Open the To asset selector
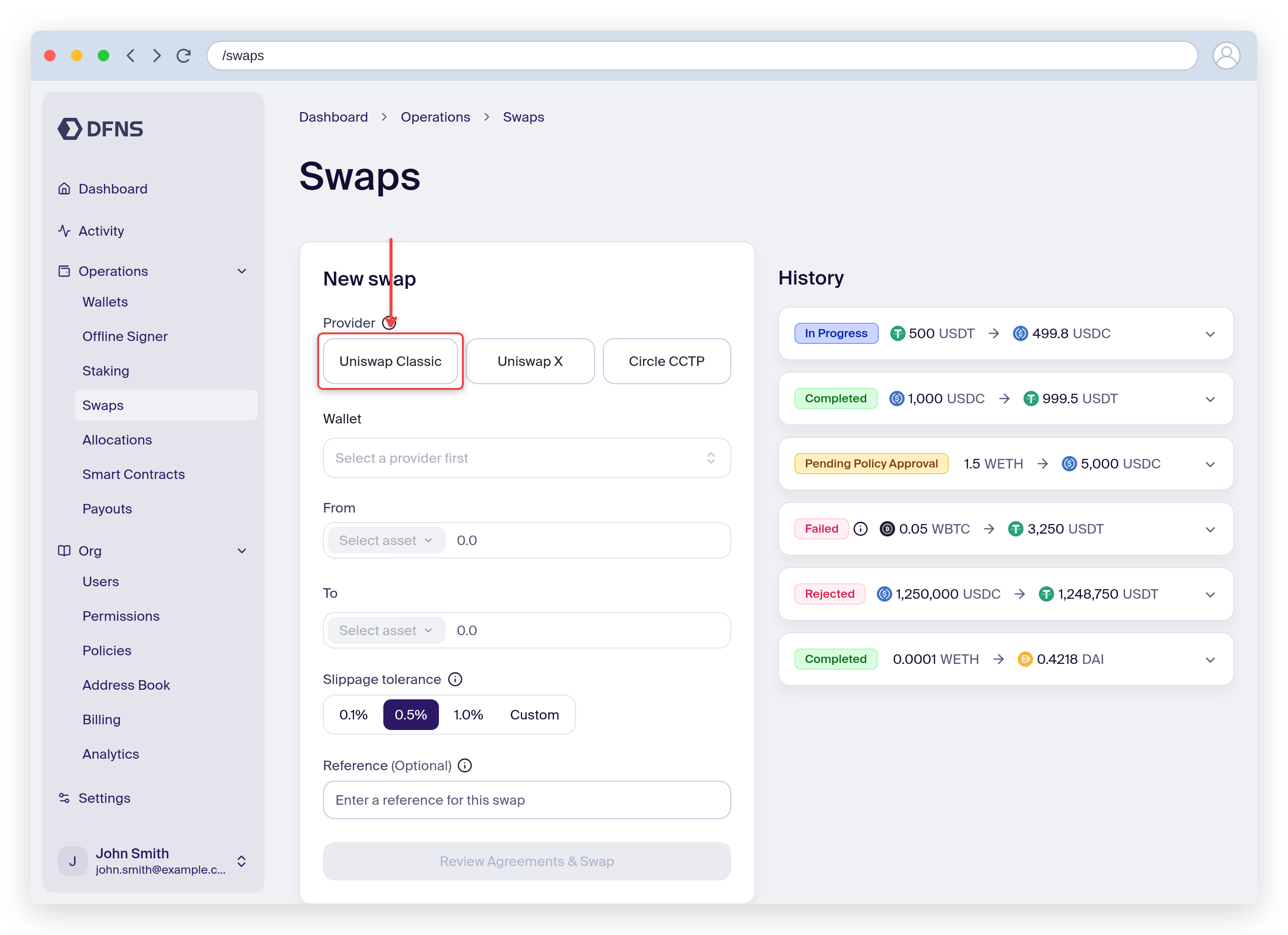The image size is (1288, 935). click(386, 630)
